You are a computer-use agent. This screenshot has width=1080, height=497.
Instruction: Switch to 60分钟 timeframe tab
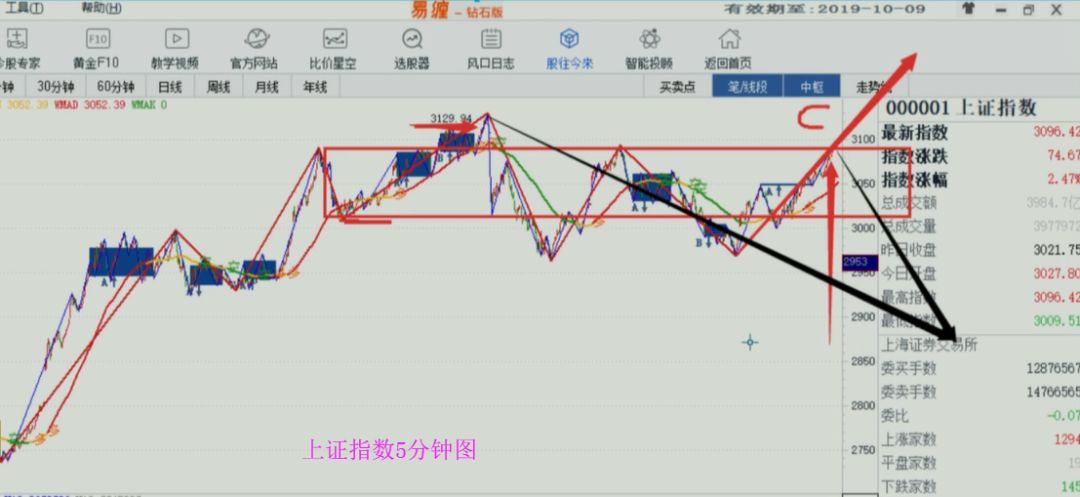tap(116, 87)
